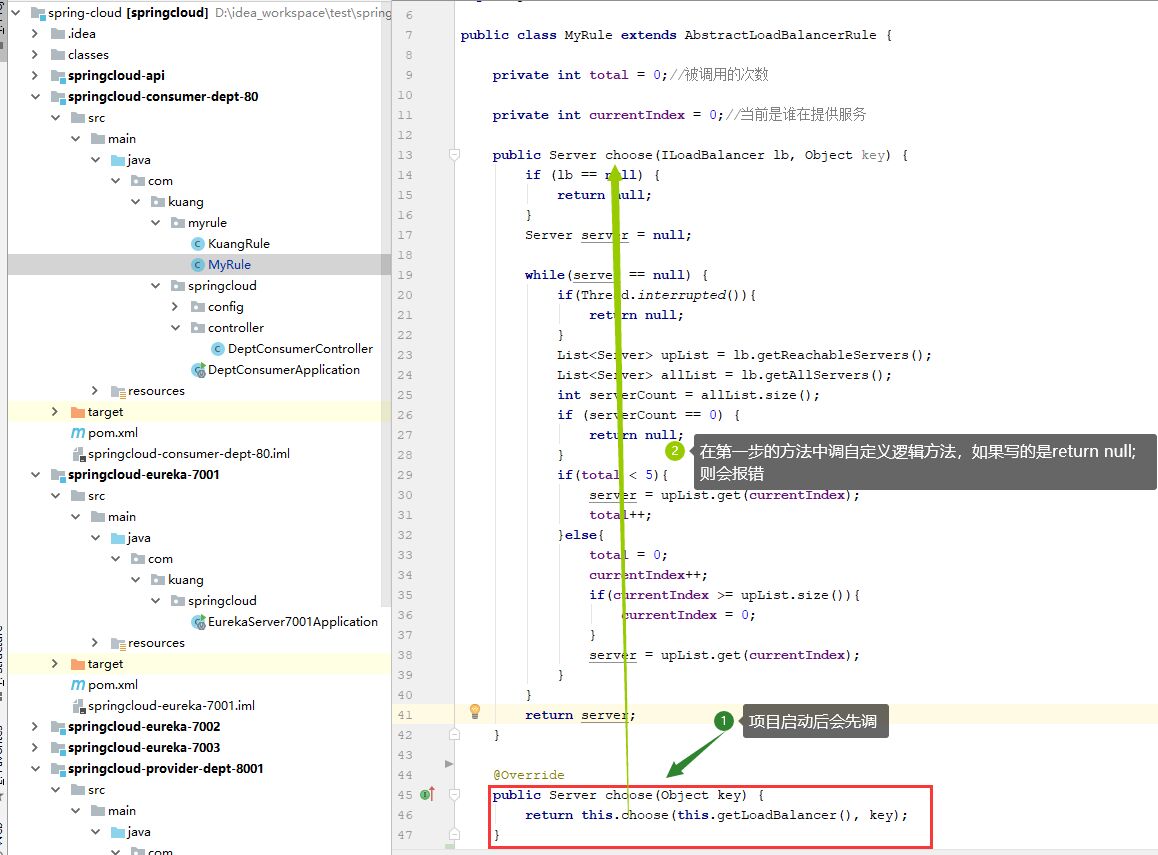Collapse the springcloud-provider-dept-8001 module
This screenshot has width=1158, height=855.
pyautogui.click(x=35, y=769)
